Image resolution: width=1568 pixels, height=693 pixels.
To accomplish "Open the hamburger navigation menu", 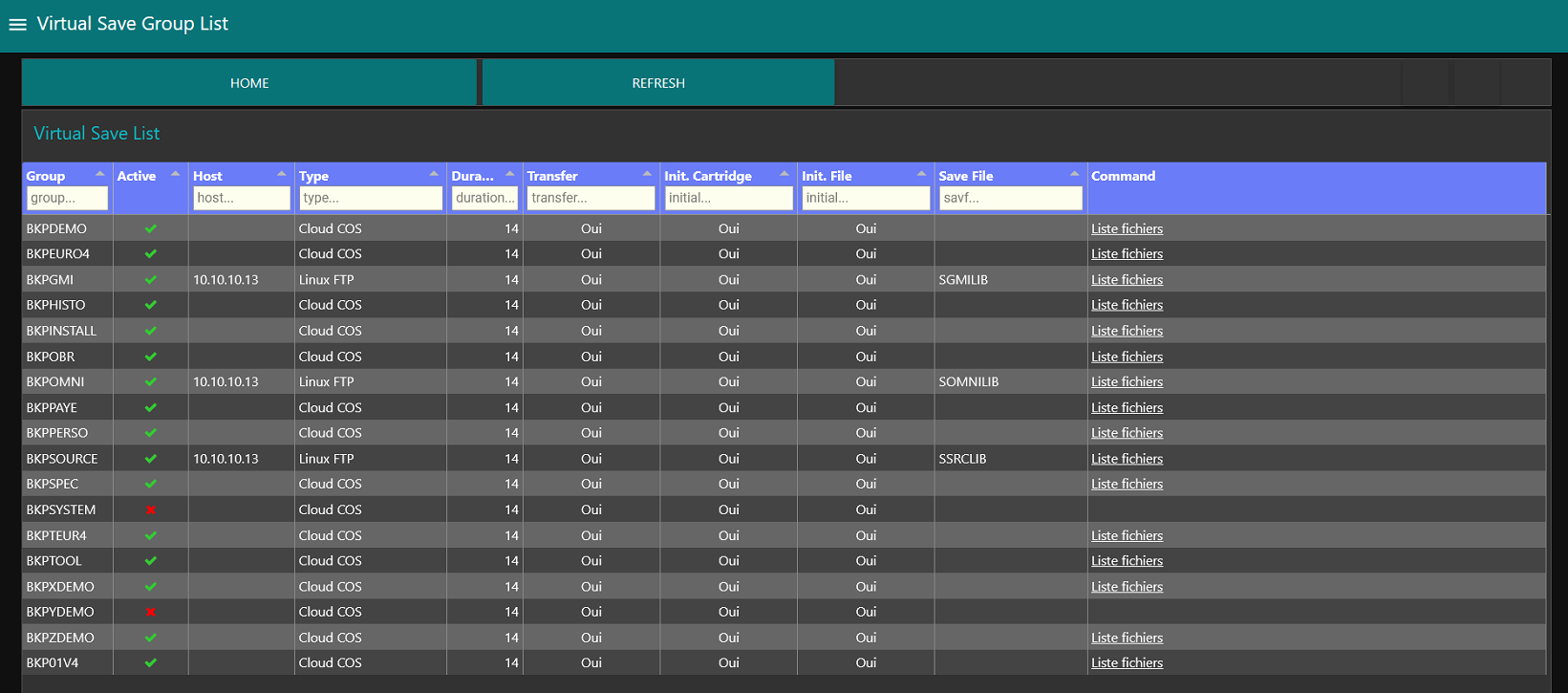I will click(x=17, y=25).
